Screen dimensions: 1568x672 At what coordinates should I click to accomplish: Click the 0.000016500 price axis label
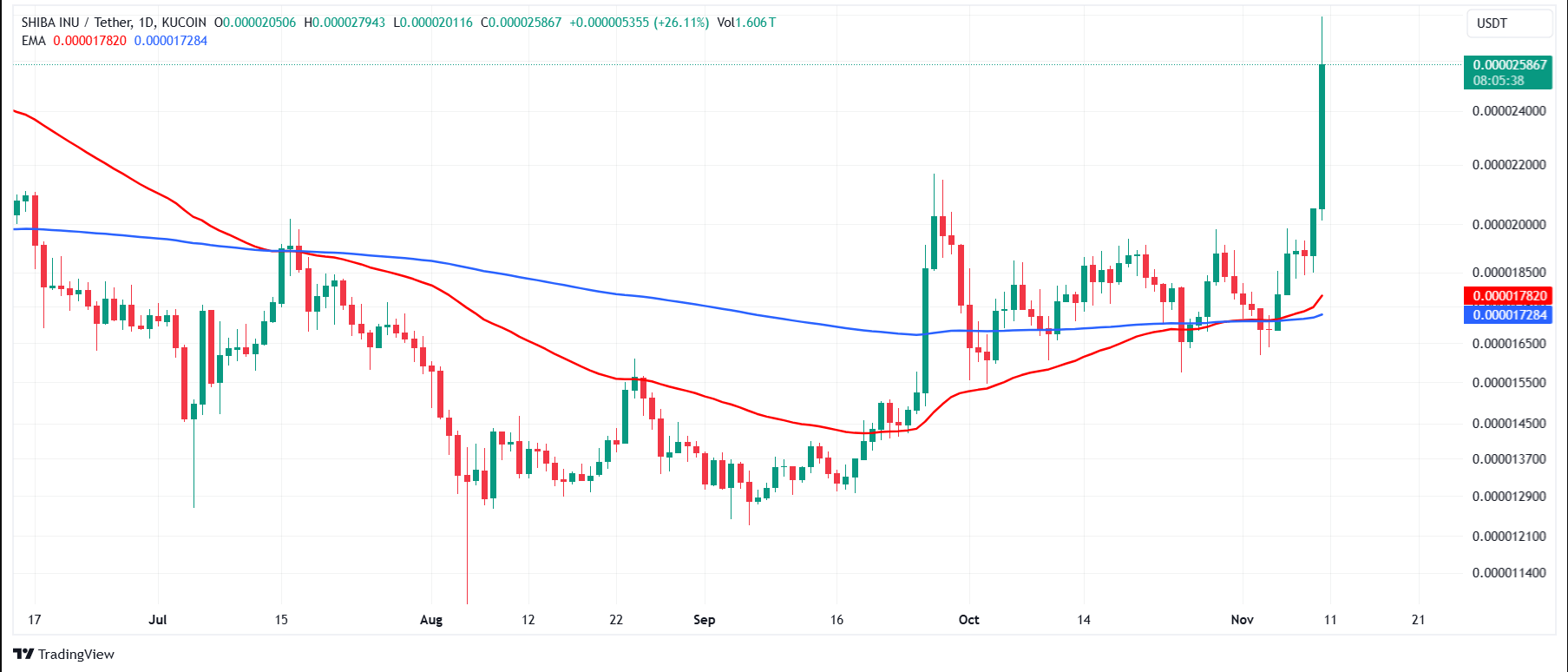coord(1509,344)
